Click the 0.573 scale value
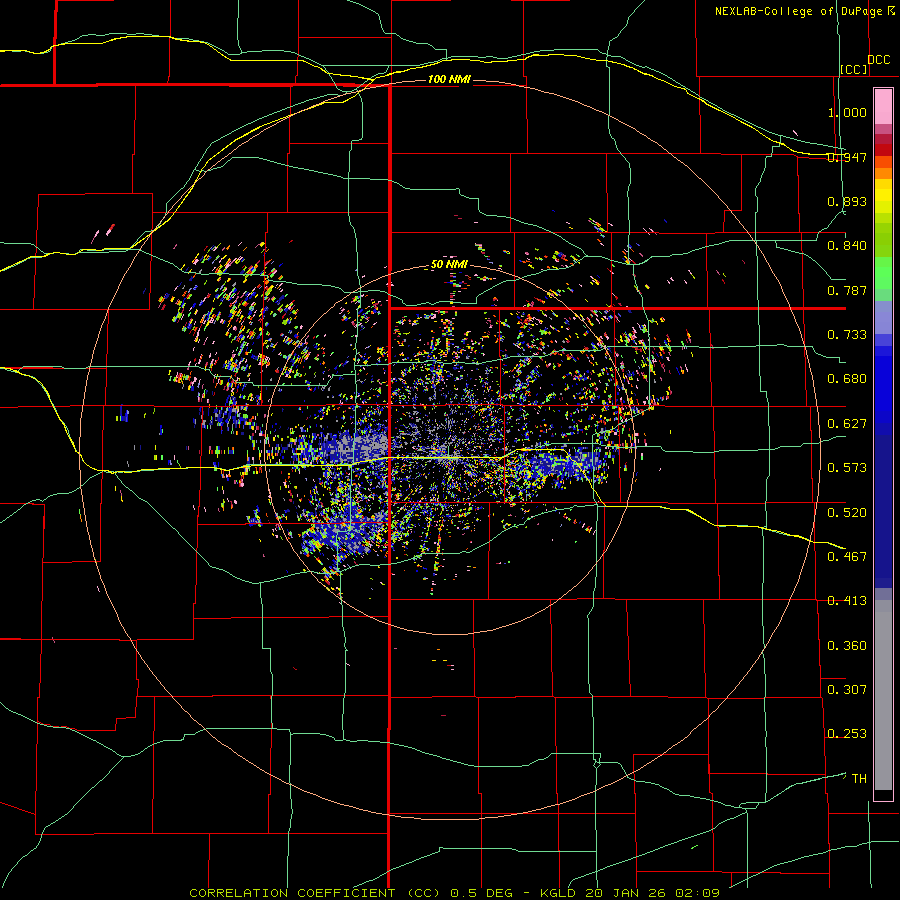Screen dimensions: 900x900 pyautogui.click(x=847, y=468)
